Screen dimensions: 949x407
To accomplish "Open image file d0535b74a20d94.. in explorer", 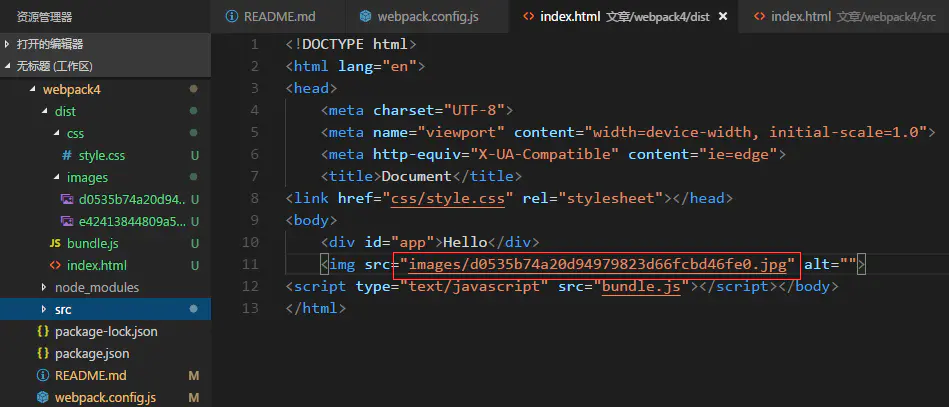I will point(132,199).
